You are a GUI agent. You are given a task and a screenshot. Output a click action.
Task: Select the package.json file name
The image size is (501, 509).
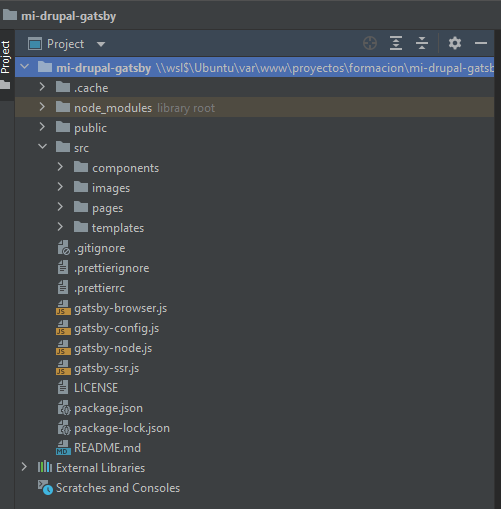108,408
